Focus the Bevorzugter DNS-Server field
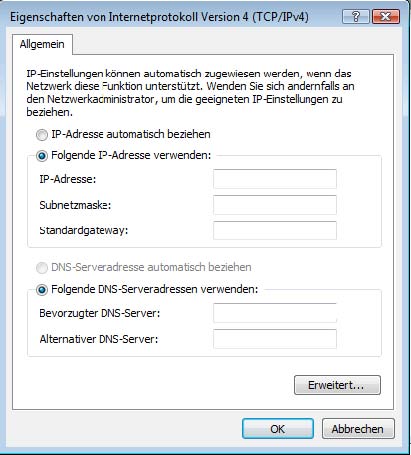This screenshot has width=411, height=455. [275, 313]
